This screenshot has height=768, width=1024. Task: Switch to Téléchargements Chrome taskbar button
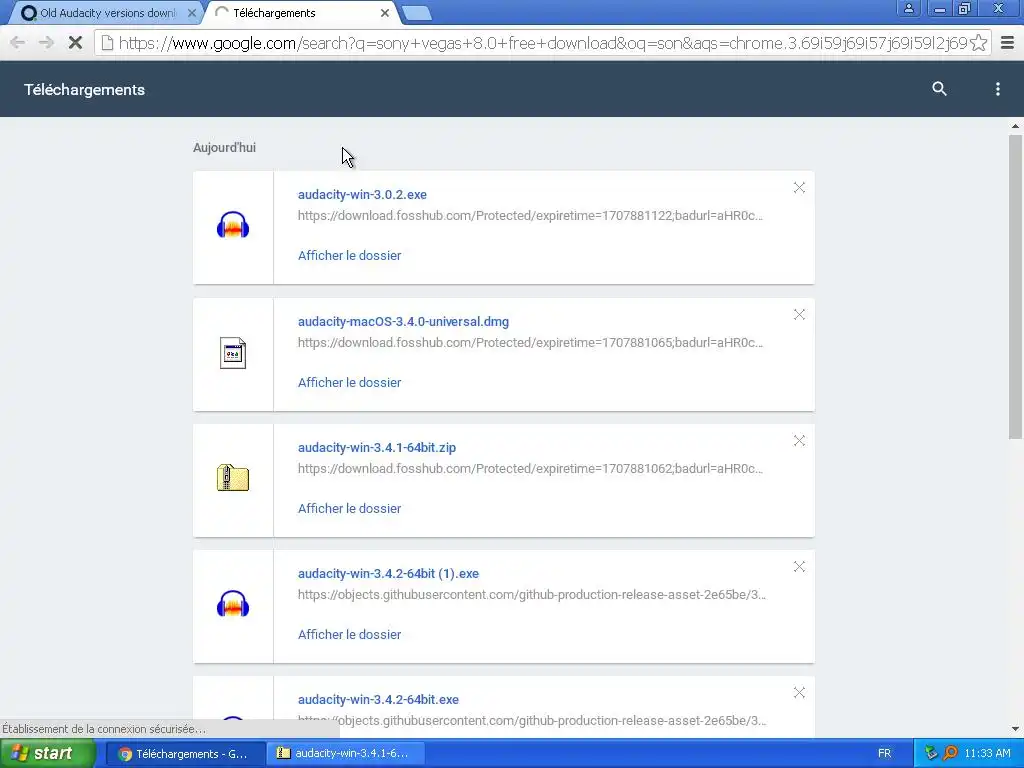point(185,754)
